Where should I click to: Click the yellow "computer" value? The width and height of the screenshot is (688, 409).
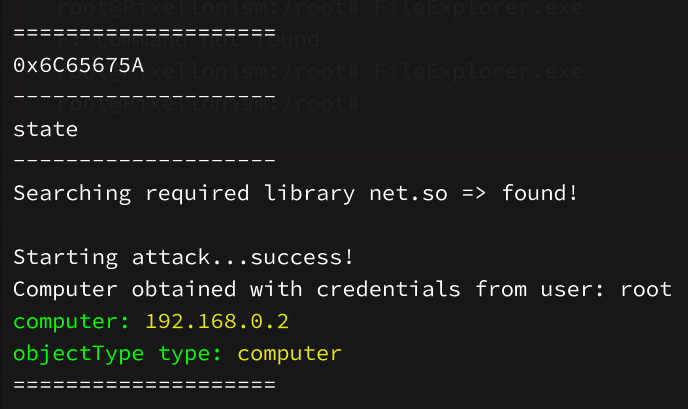pos(289,353)
